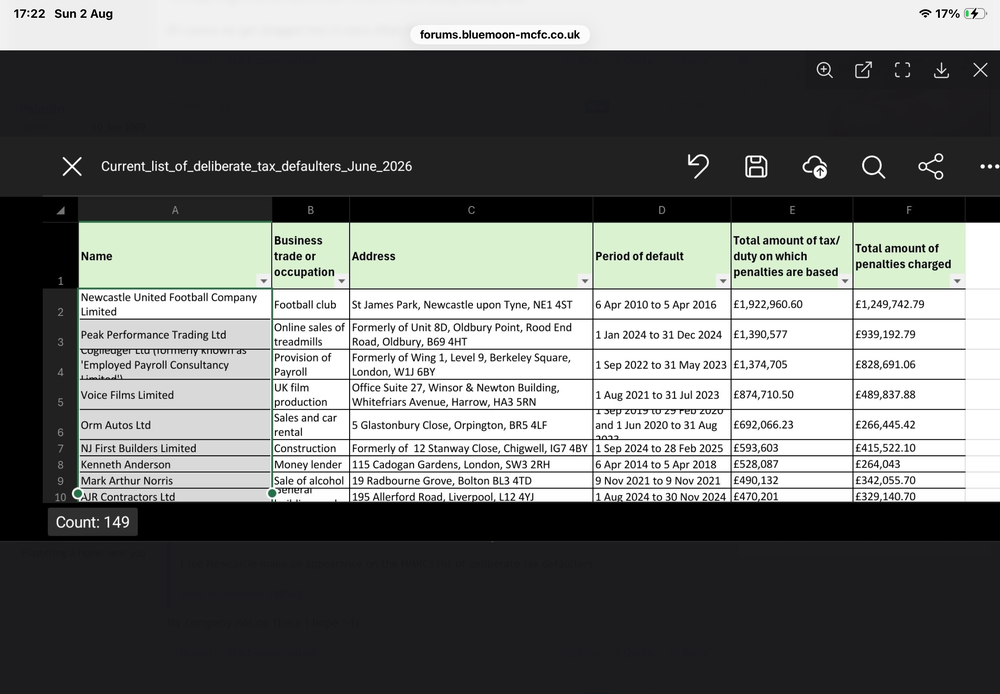
Task: Click the 1 Jan 2024 to 31 Dec 2024 cell
Action: (662, 334)
